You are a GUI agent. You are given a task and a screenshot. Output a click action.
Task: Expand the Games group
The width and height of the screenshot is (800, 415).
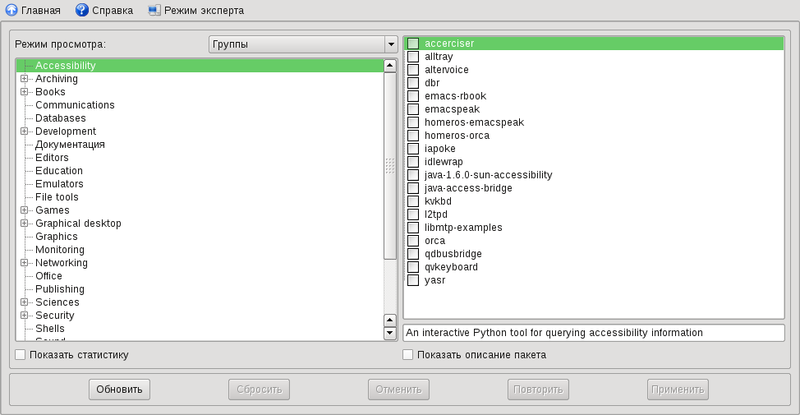click(x=24, y=210)
